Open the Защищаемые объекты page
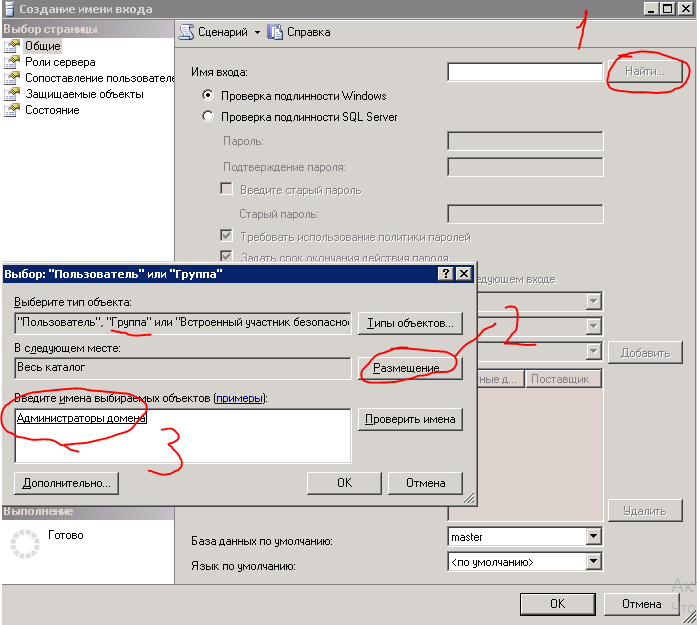This screenshot has width=697, height=625. coord(84,94)
